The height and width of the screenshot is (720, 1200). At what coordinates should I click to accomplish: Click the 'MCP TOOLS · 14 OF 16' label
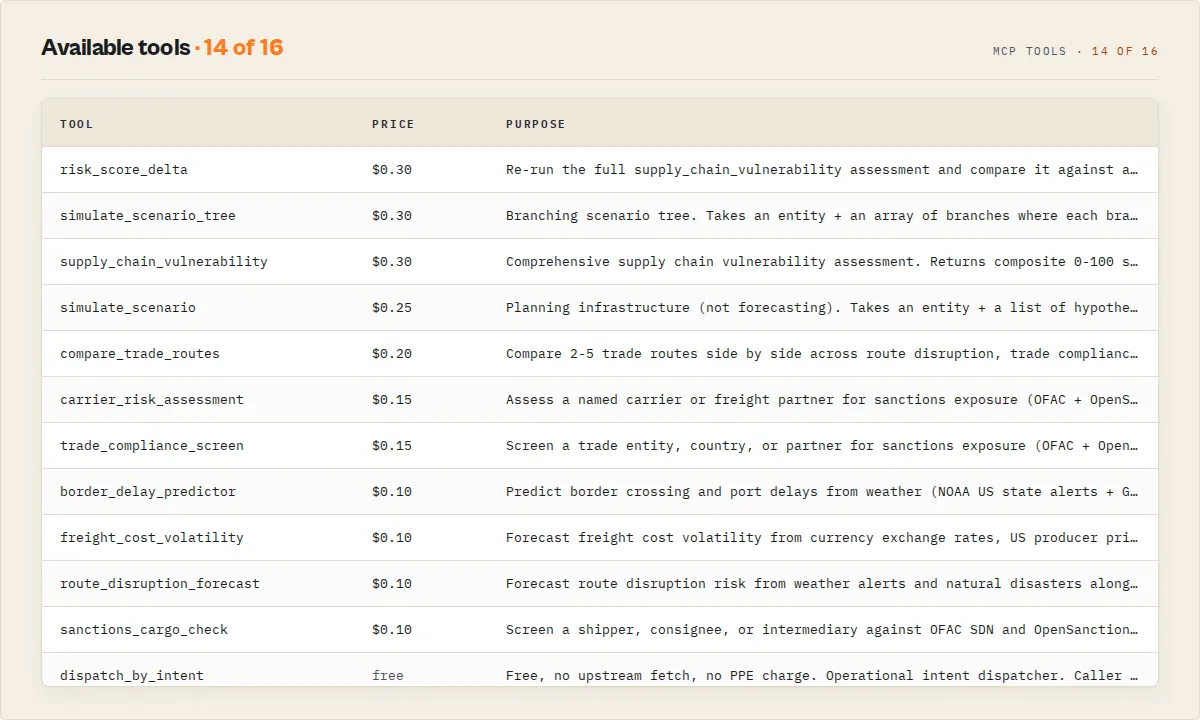tap(1075, 51)
